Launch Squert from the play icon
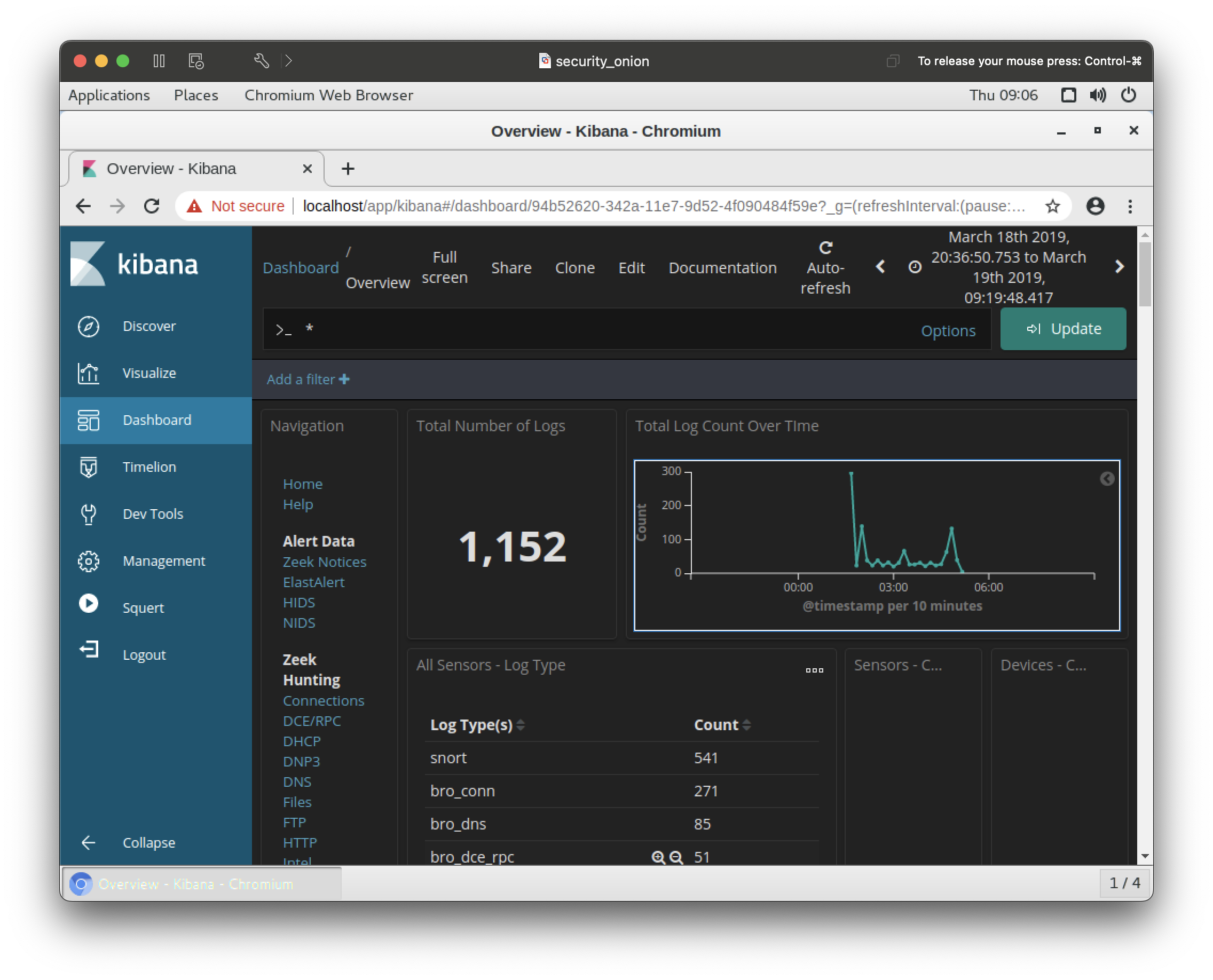The image size is (1213, 980). (89, 604)
